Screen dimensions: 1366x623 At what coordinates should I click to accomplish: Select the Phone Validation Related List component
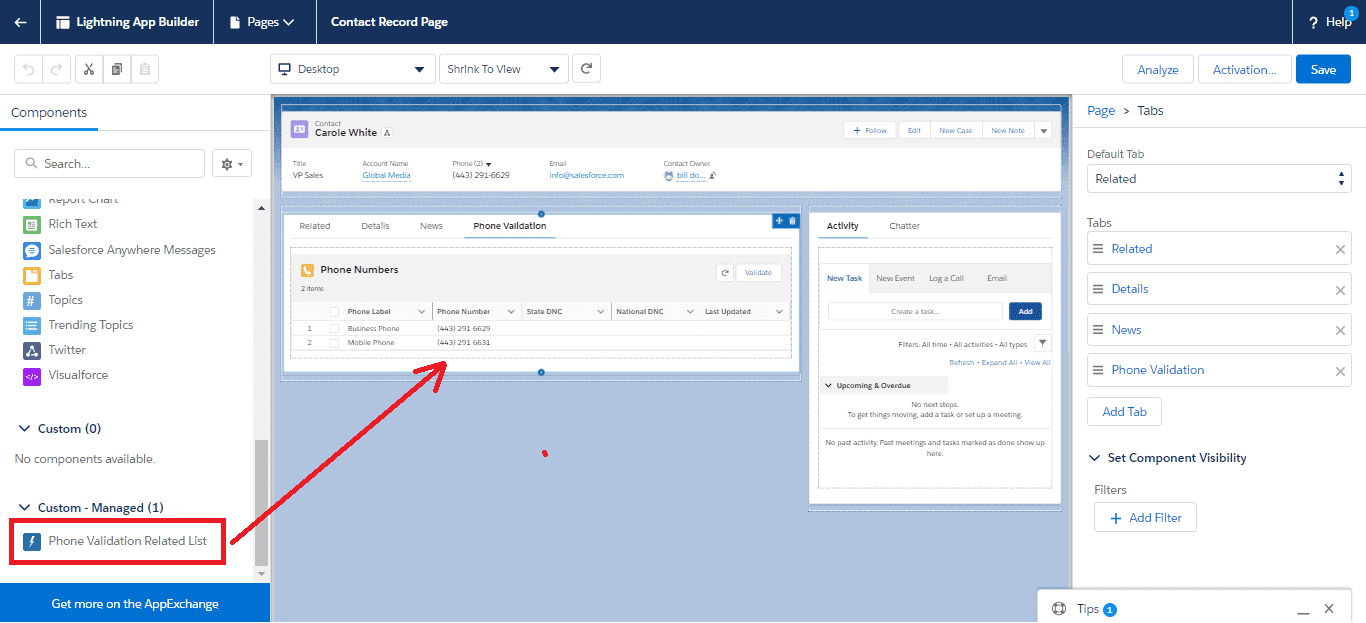click(x=127, y=541)
